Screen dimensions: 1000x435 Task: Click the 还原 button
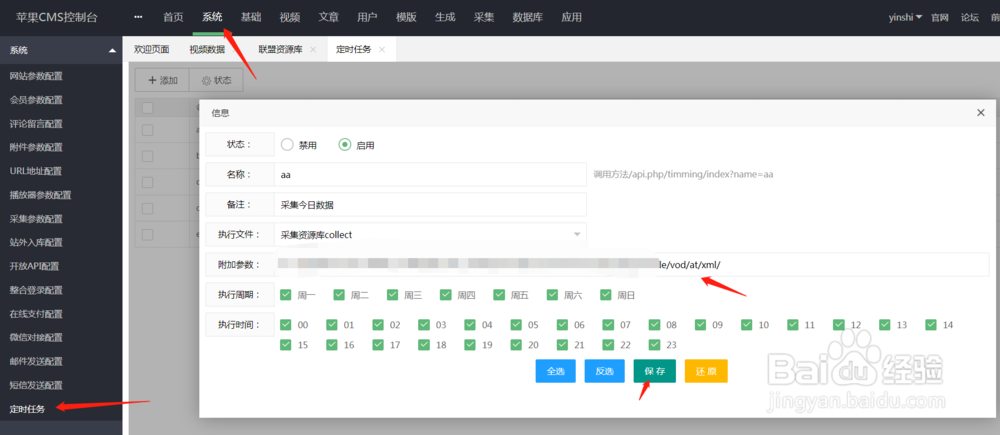(706, 371)
